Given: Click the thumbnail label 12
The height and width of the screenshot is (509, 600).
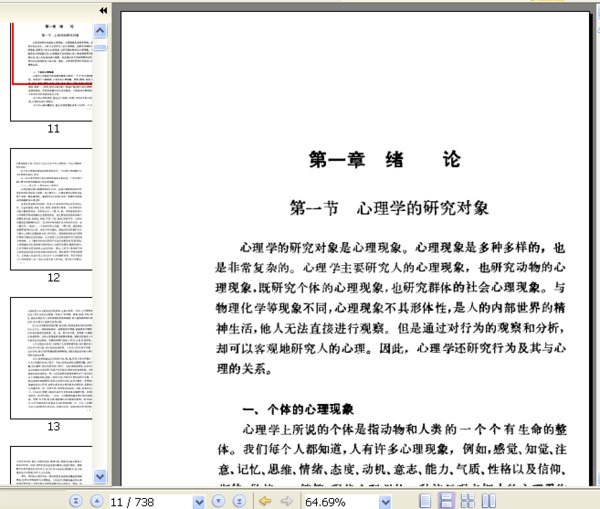Looking at the screenshot, I should (x=54, y=277).
